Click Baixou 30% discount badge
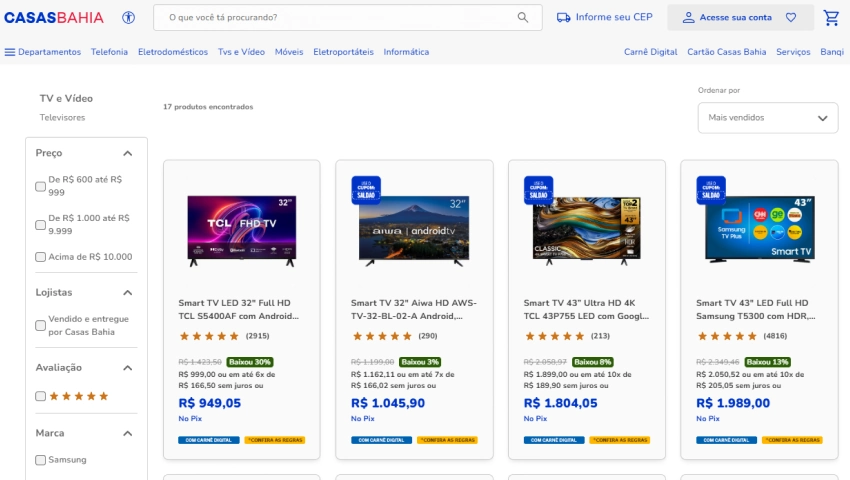Image resolution: width=850 pixels, height=480 pixels. [249, 362]
